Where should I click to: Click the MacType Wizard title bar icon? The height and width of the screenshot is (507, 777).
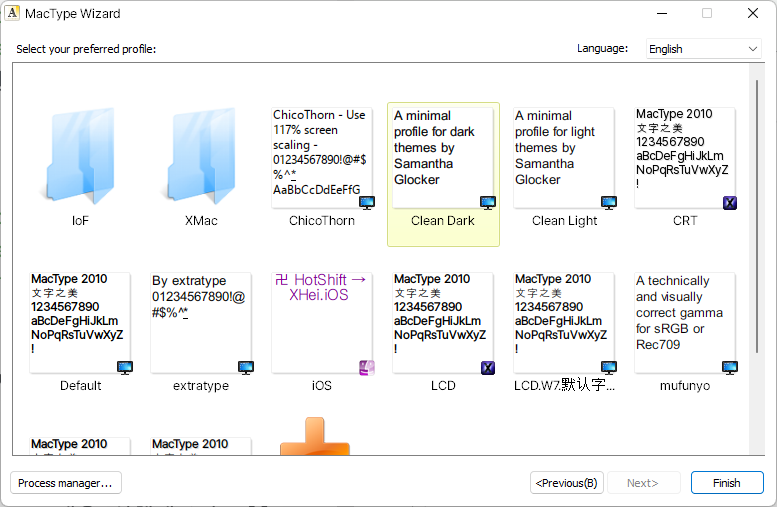13,13
